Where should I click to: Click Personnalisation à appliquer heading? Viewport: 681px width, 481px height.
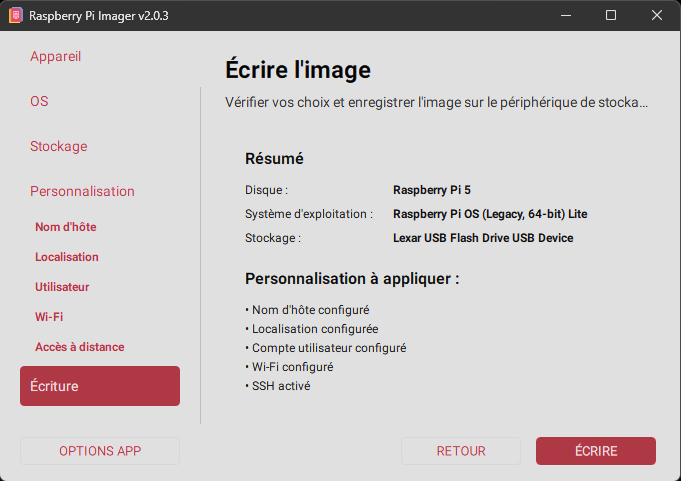click(x=352, y=278)
